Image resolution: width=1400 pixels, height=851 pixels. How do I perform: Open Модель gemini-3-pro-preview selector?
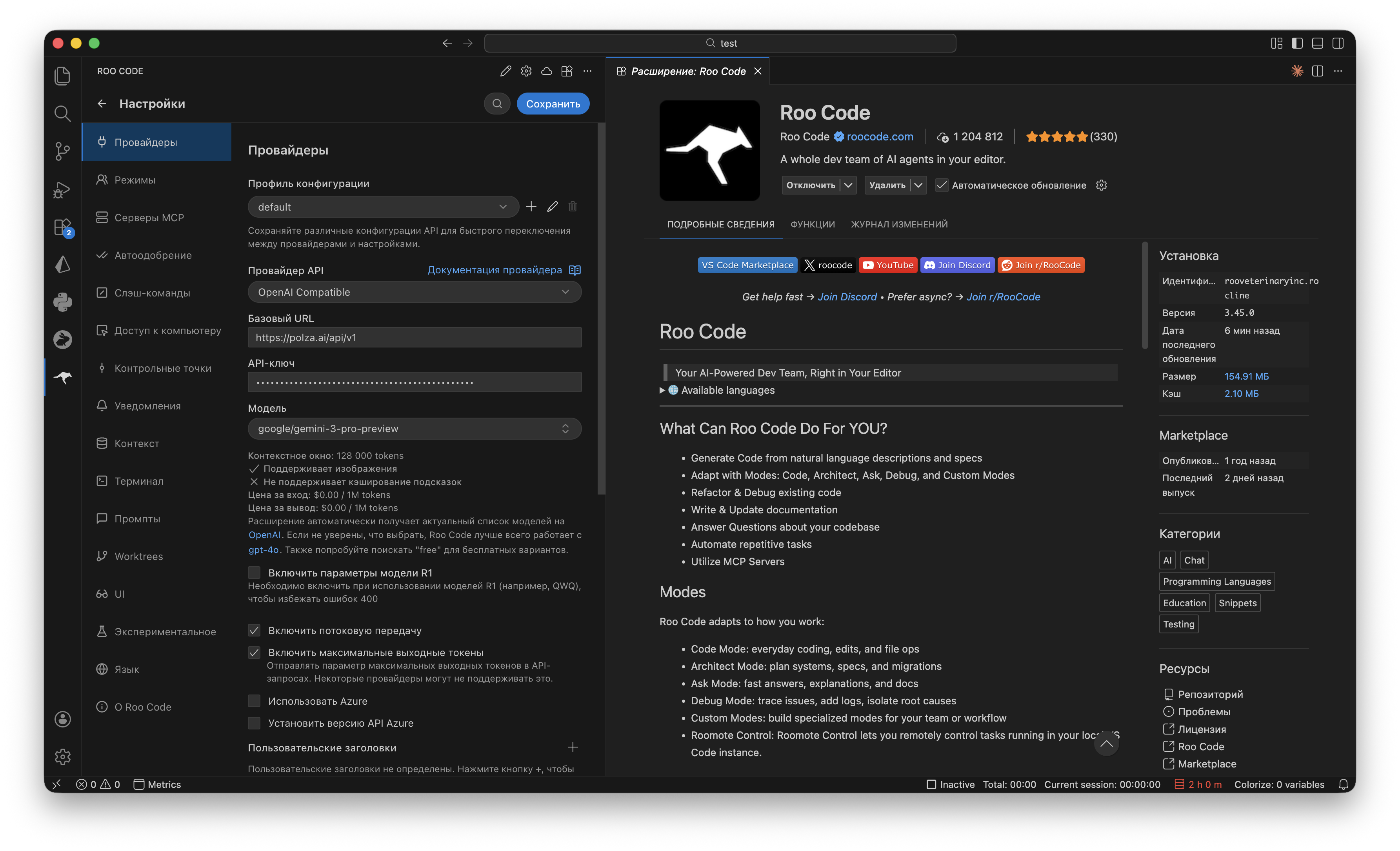[414, 428]
